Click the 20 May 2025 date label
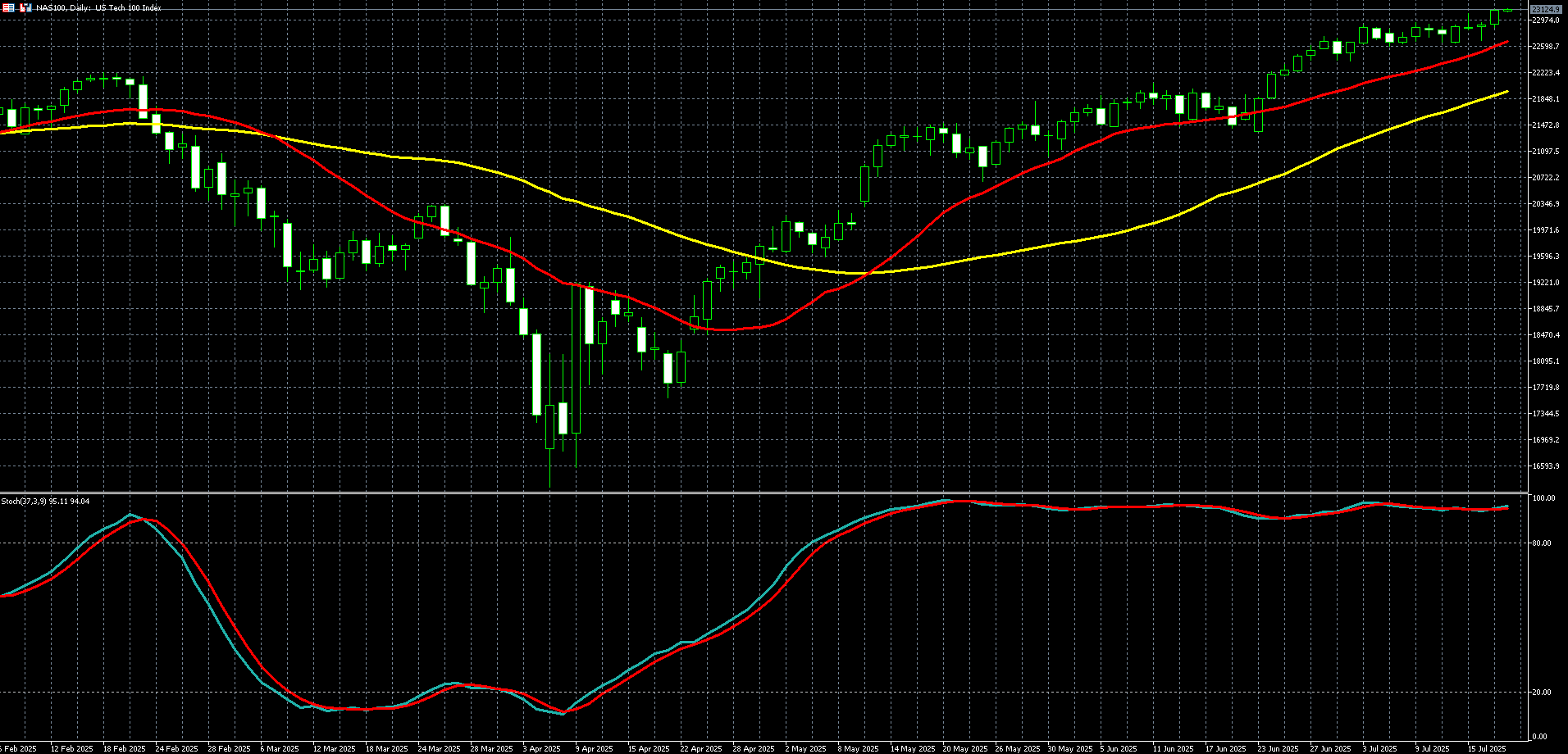1568x754 pixels. pyautogui.click(x=964, y=748)
